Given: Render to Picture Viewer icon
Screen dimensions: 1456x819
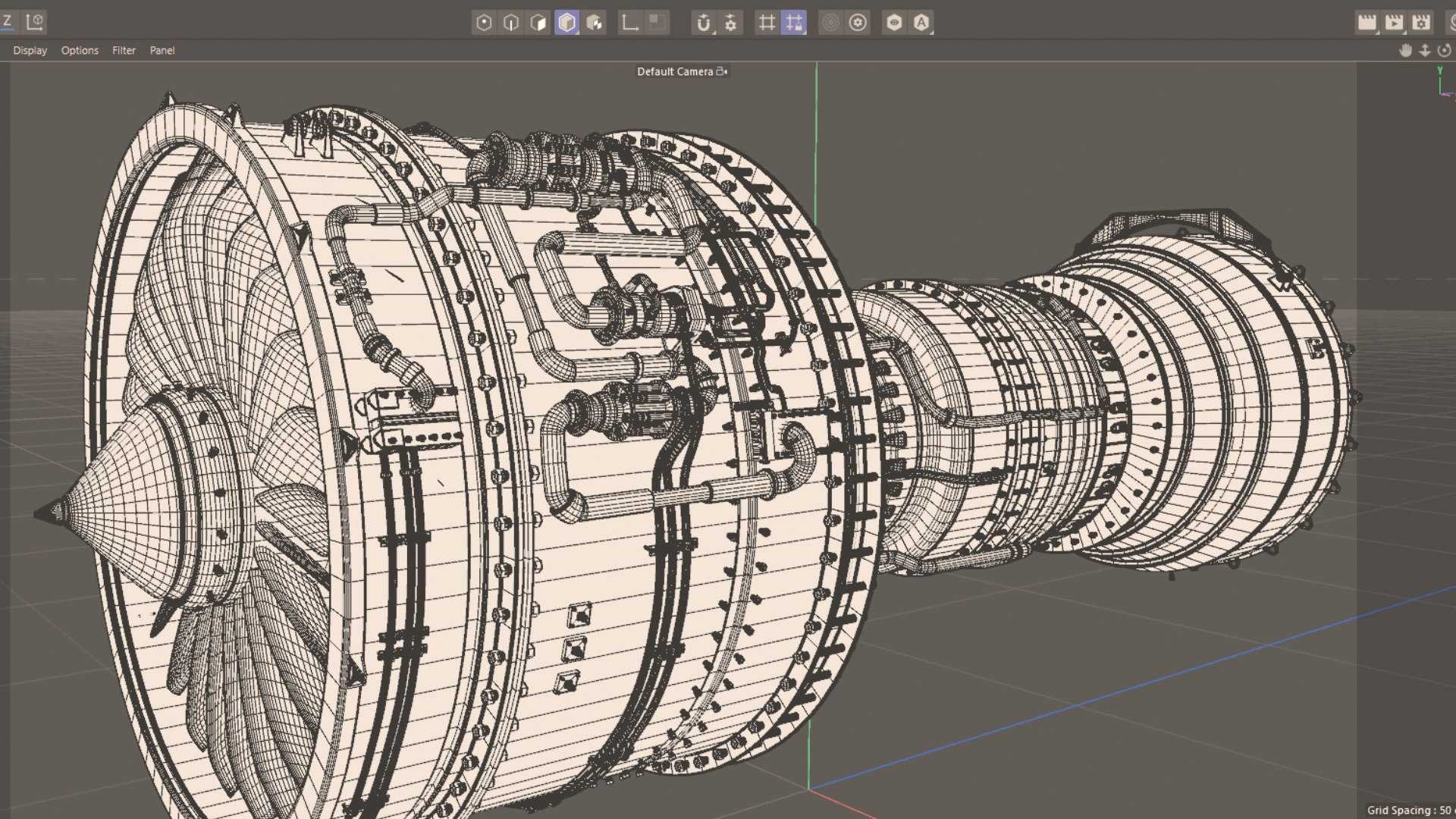Looking at the screenshot, I should point(1394,23).
